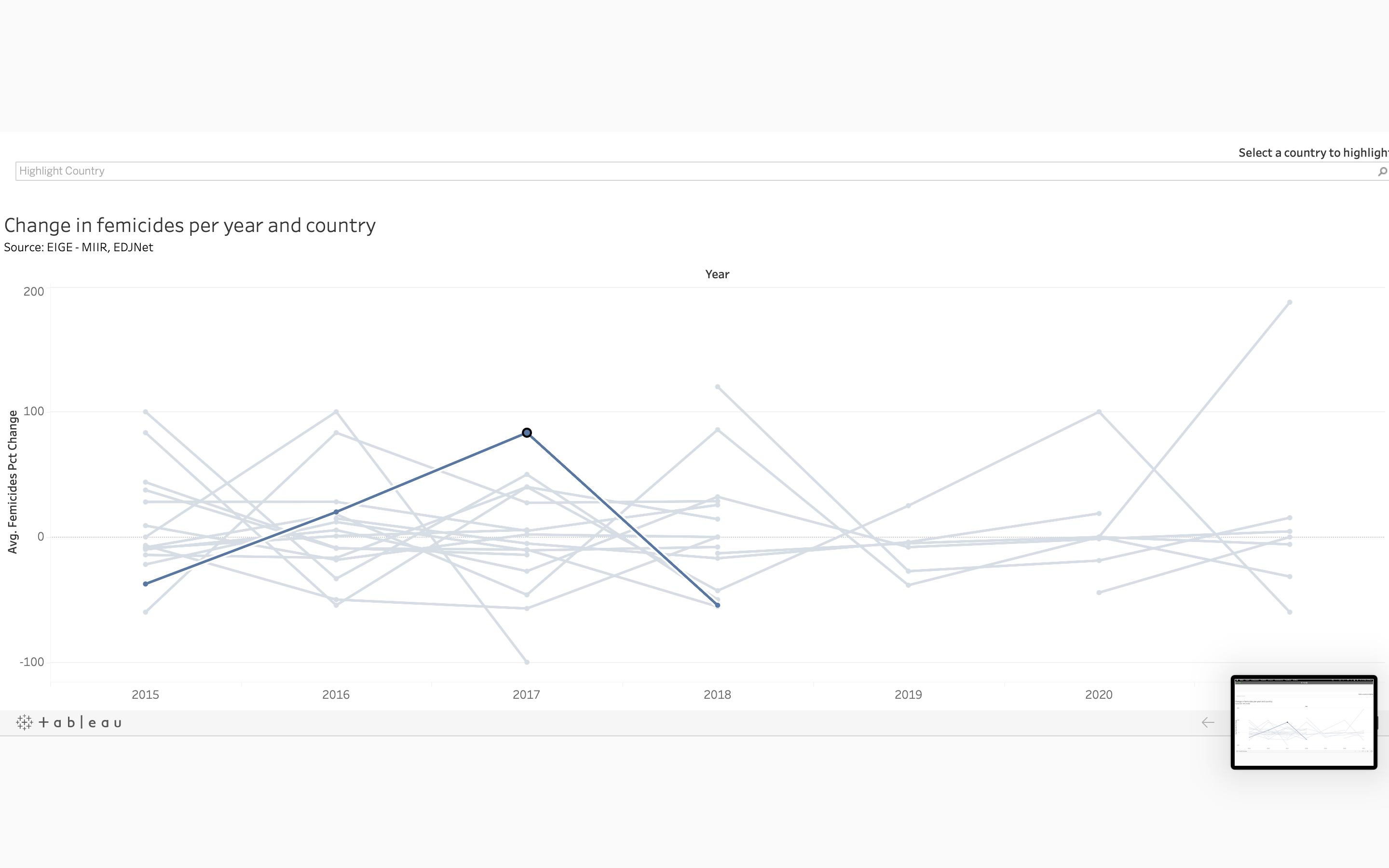Click the 200 tick label on vertical axis

point(33,292)
